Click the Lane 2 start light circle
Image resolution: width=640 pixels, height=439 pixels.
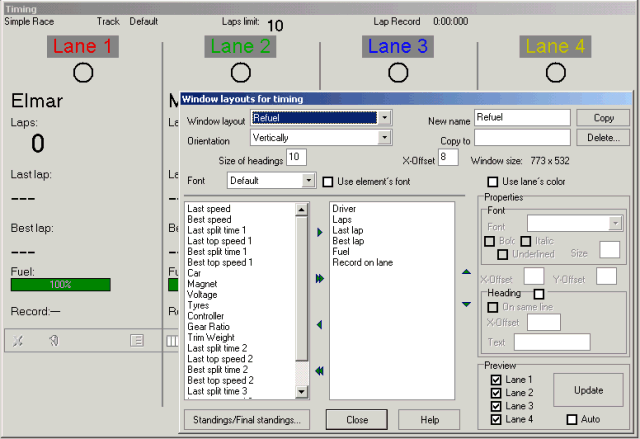coord(240,73)
